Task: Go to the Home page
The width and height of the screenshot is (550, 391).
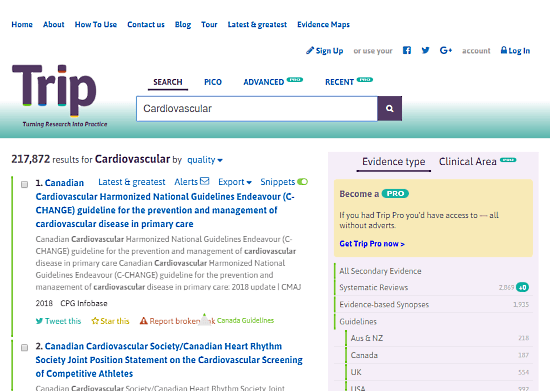Action: coord(22,25)
